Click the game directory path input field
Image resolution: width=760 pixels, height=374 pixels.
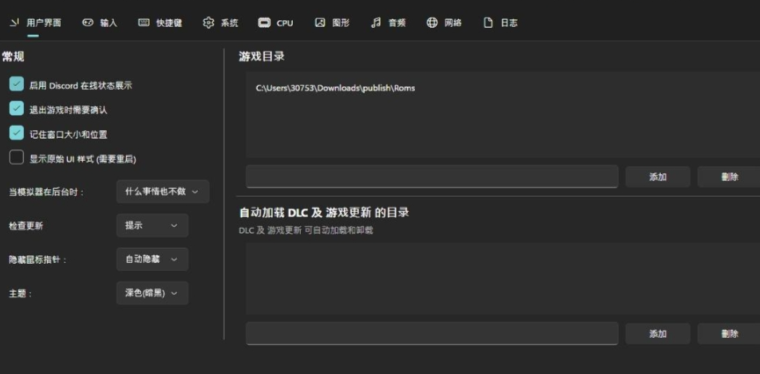pos(432,176)
